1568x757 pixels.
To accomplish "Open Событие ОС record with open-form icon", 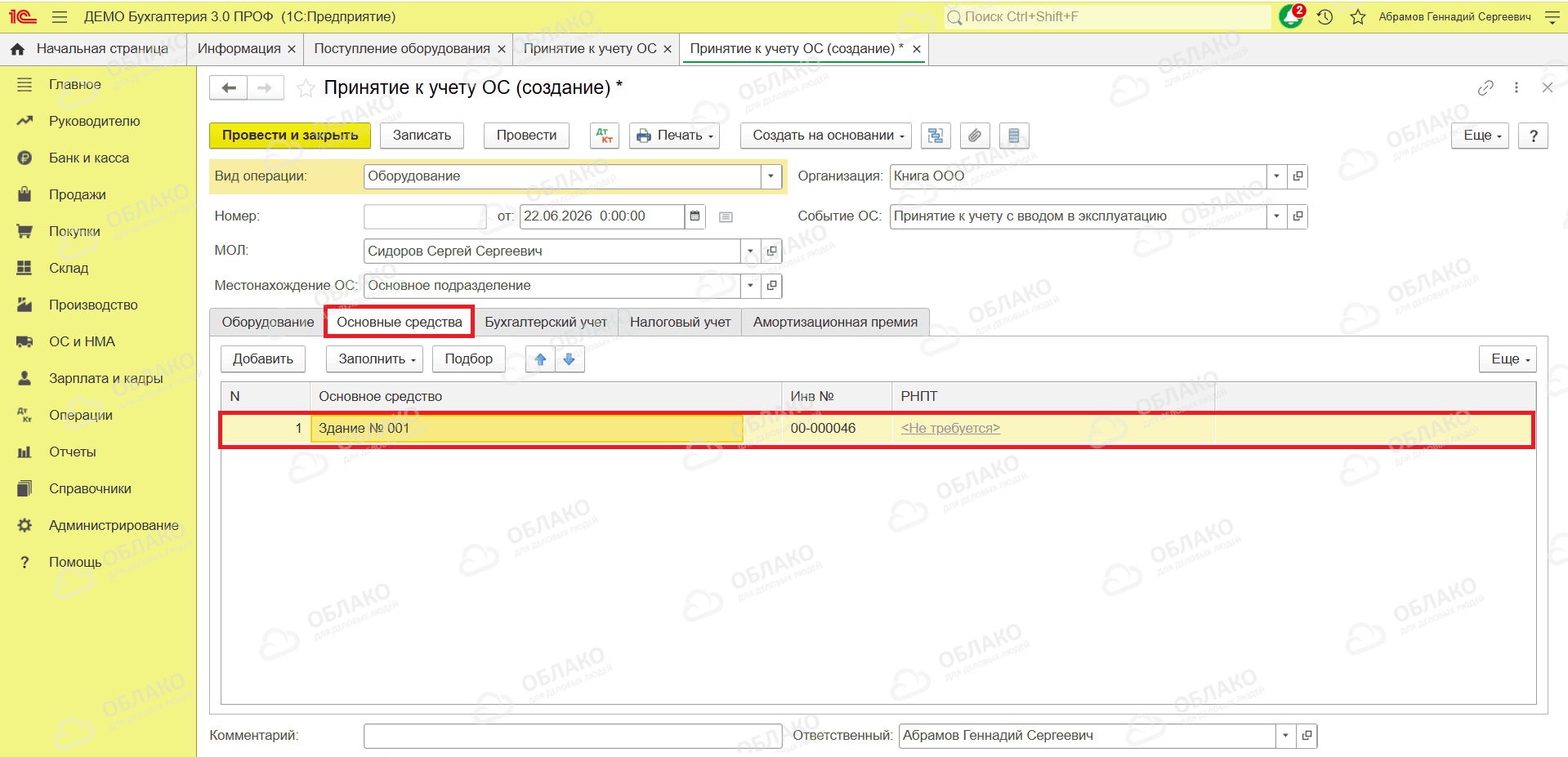I will [x=1298, y=216].
